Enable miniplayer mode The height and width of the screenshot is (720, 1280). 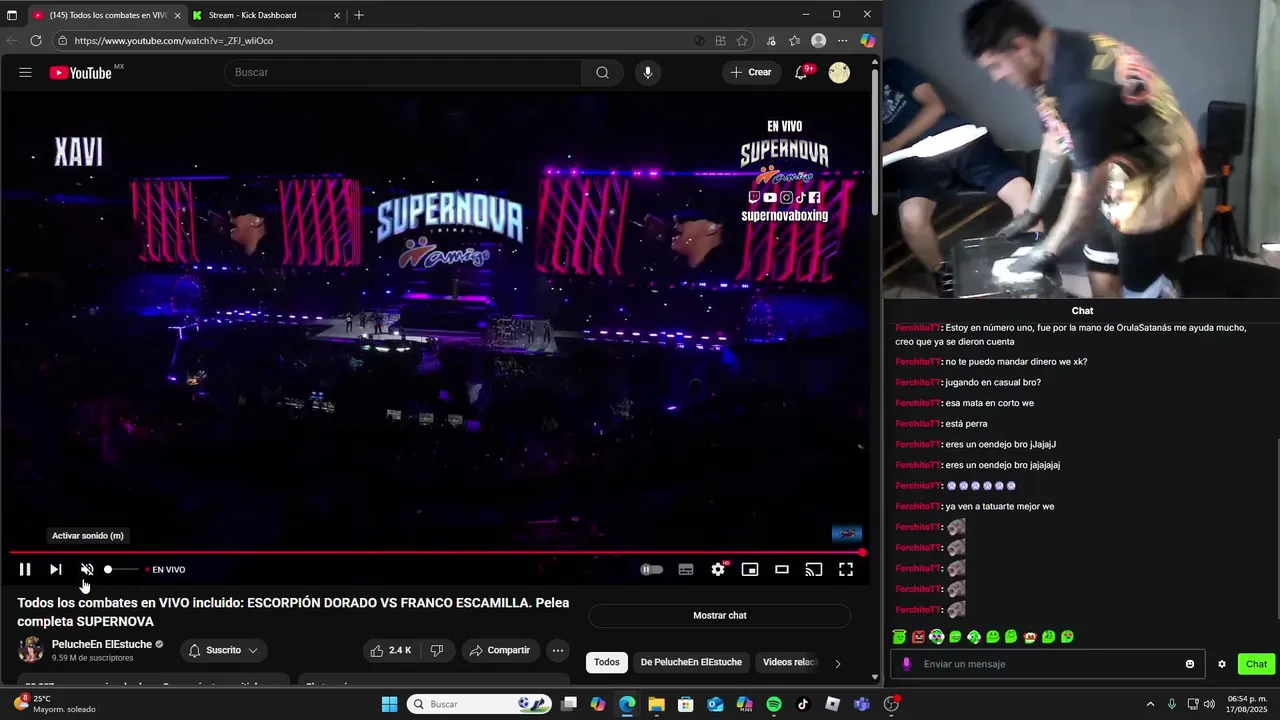(750, 569)
